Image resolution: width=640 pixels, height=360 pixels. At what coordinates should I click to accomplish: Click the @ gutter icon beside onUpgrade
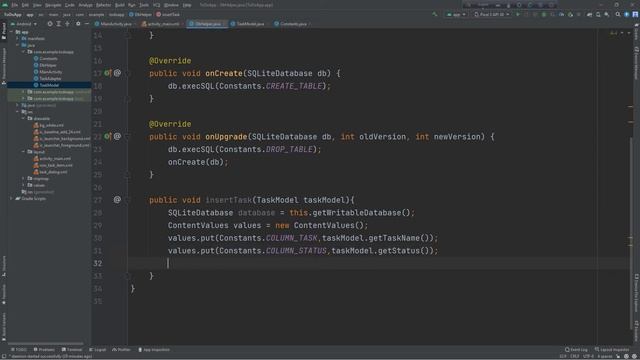click(x=117, y=136)
